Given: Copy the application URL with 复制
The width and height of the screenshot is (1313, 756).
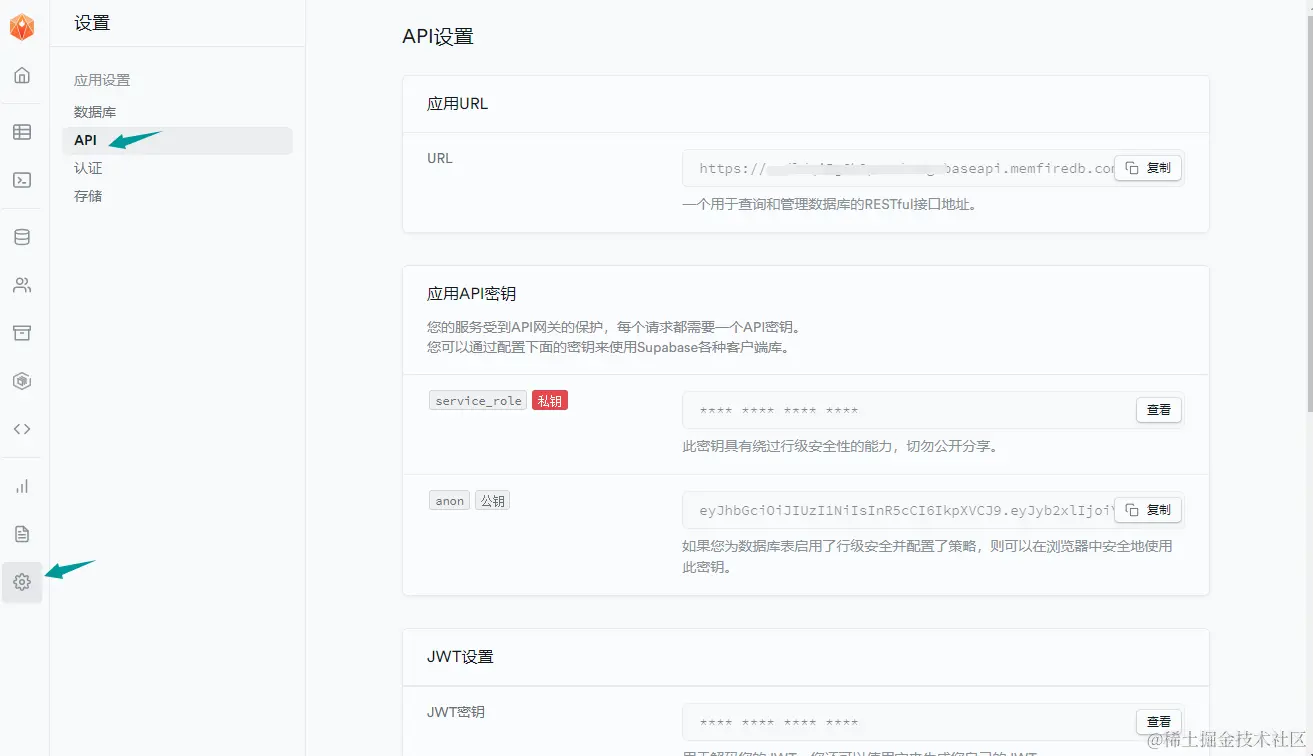Looking at the screenshot, I should [1148, 168].
